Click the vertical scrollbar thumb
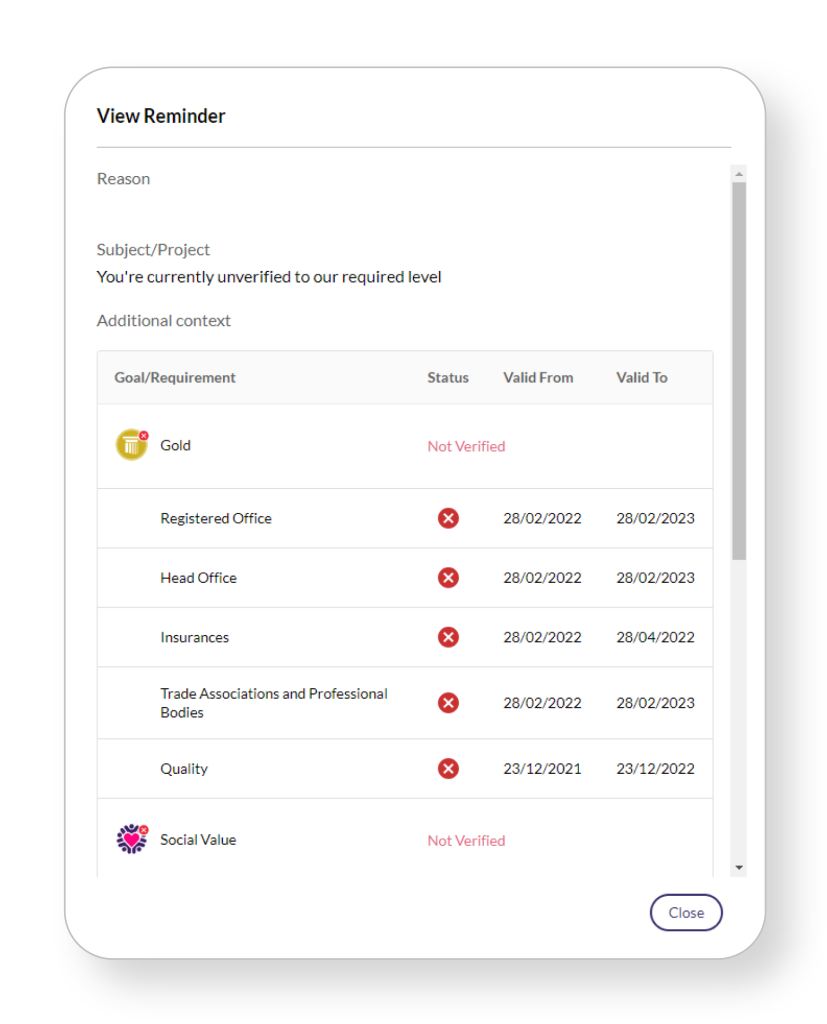The image size is (827, 1024). click(739, 370)
